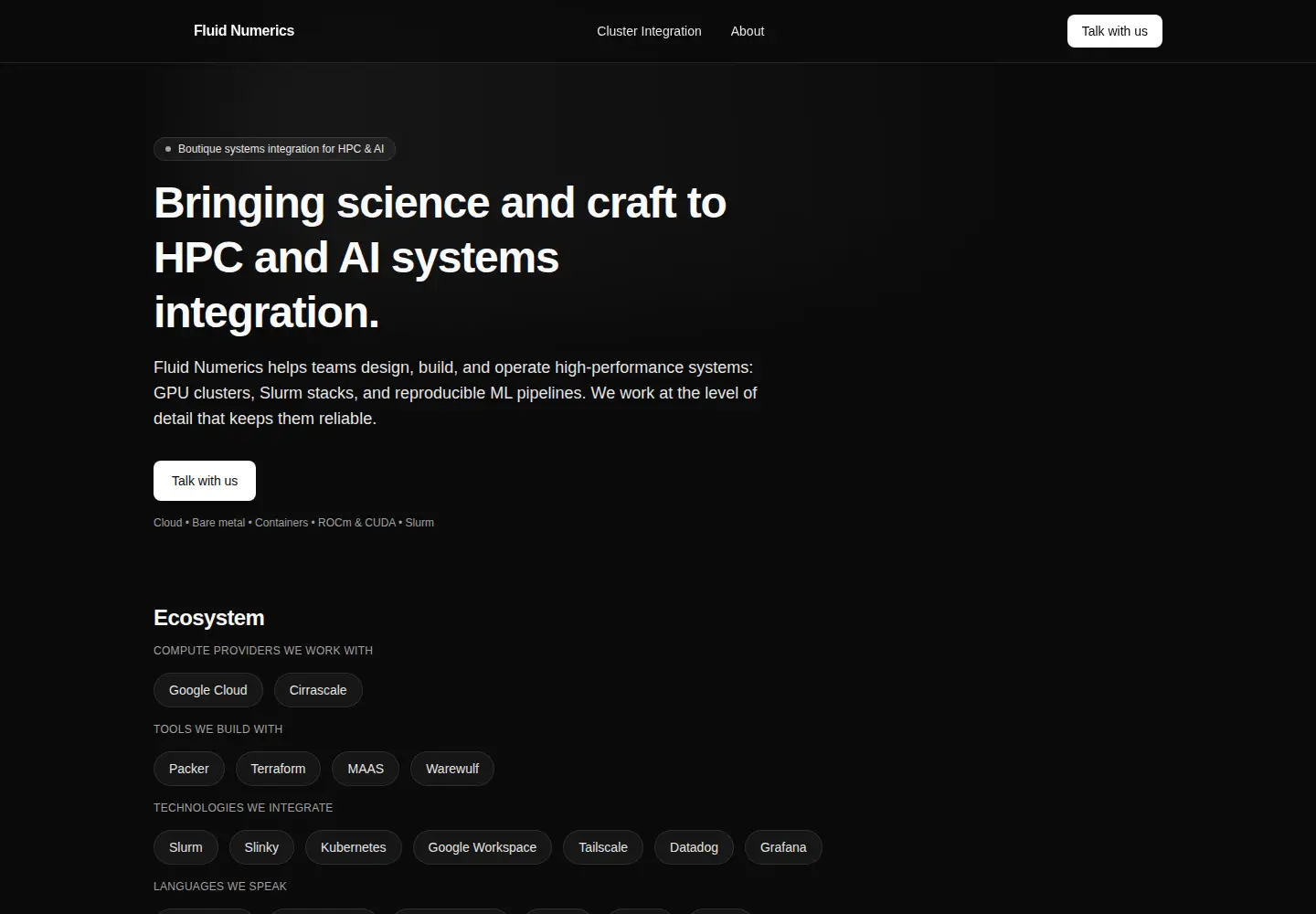Click the main hero headline text
This screenshot has width=1316, height=914.
click(440, 258)
